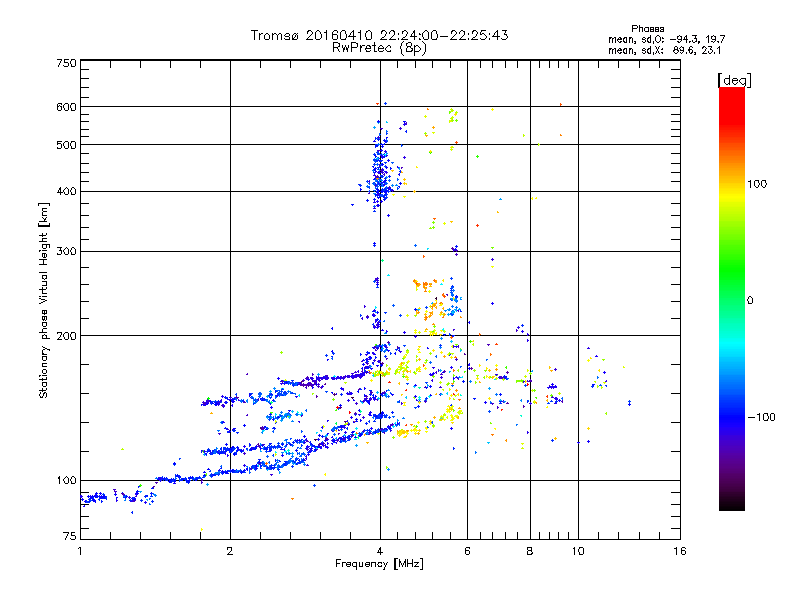This screenshot has width=800, height=600.
Task: Click the y-axis tick label "500"
Action: 66,145
